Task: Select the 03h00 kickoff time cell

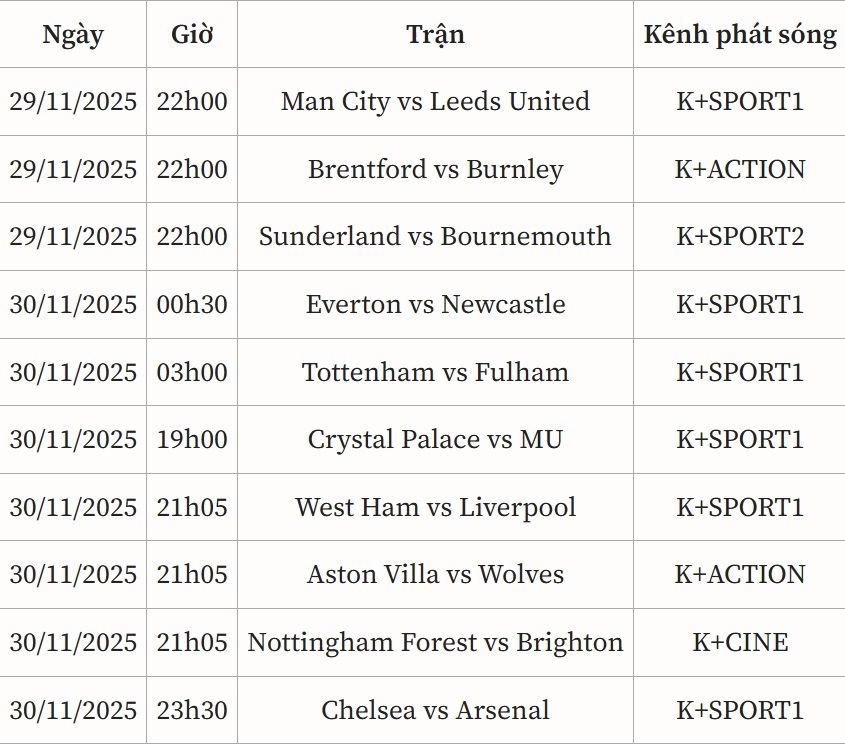Action: (192, 373)
